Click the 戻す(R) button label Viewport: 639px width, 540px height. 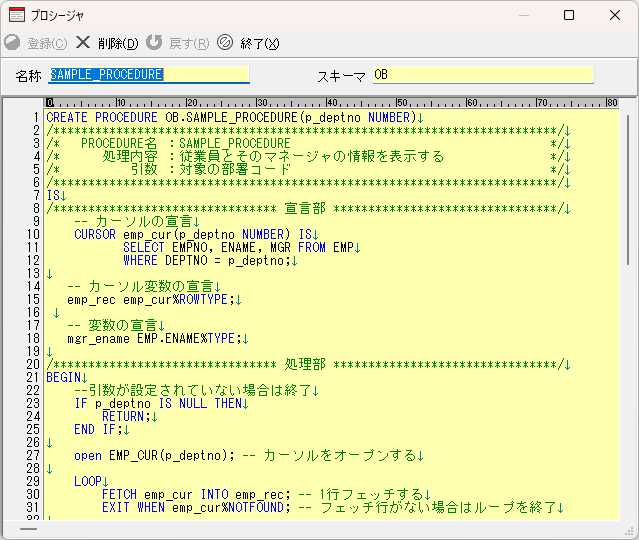[189, 43]
